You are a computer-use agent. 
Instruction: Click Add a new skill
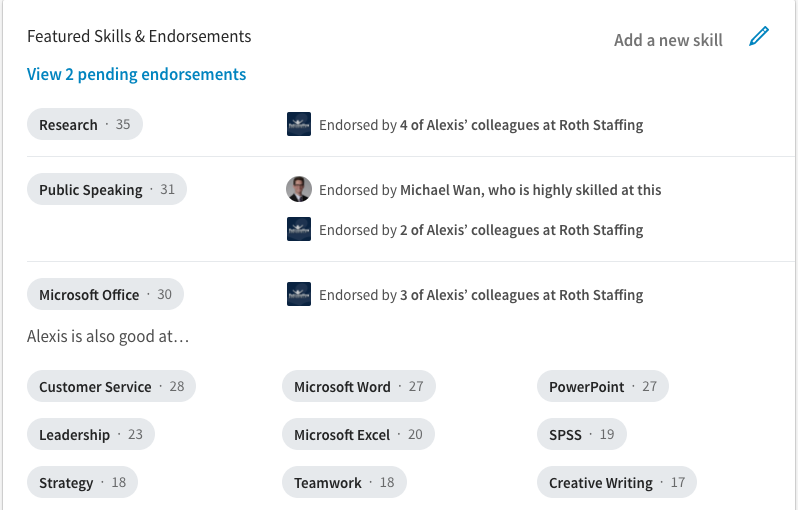(668, 40)
